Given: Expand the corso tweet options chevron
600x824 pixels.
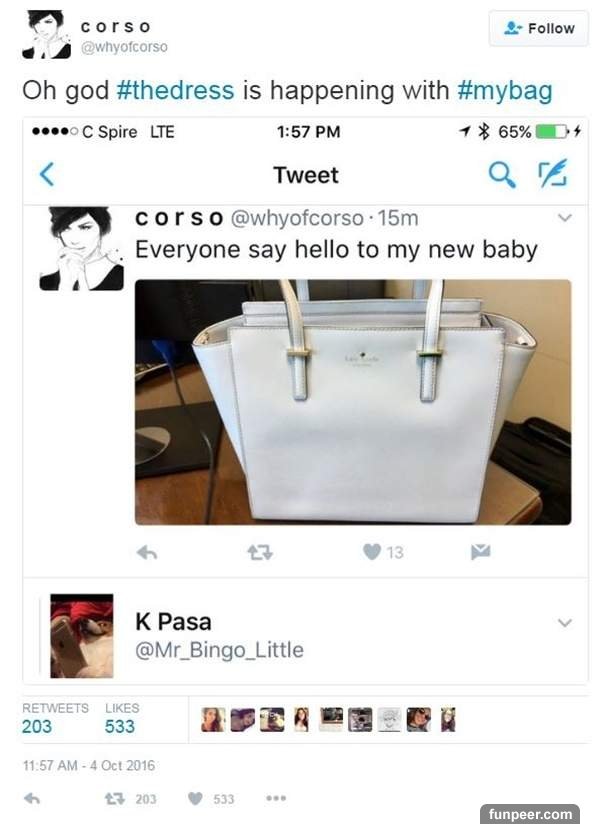Looking at the screenshot, I should [x=564, y=217].
